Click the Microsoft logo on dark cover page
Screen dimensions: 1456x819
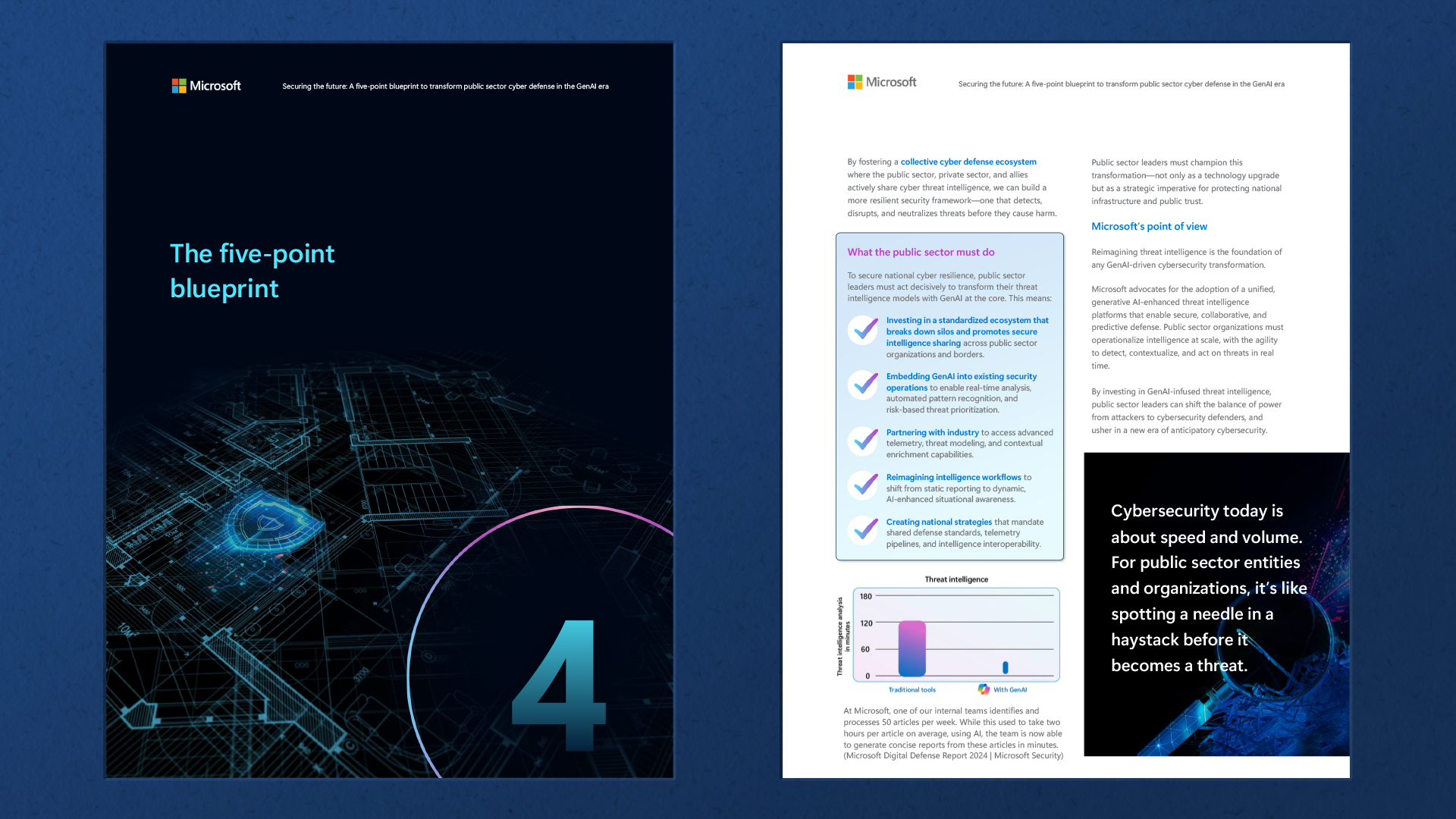coord(206,86)
